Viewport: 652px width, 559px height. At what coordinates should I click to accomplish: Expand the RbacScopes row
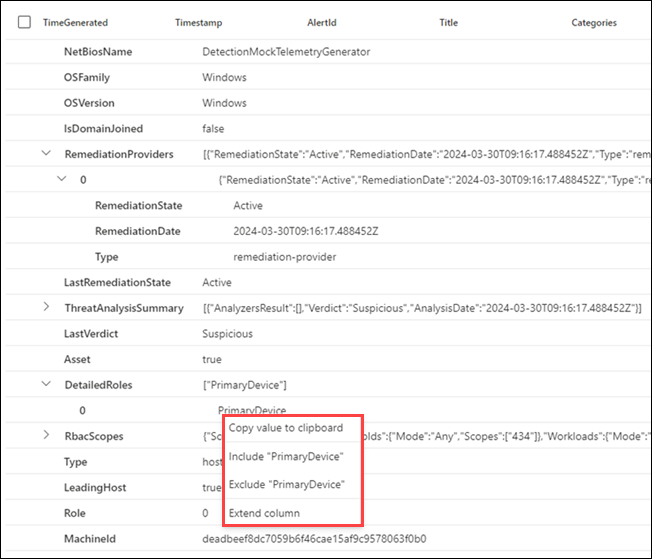[46, 436]
